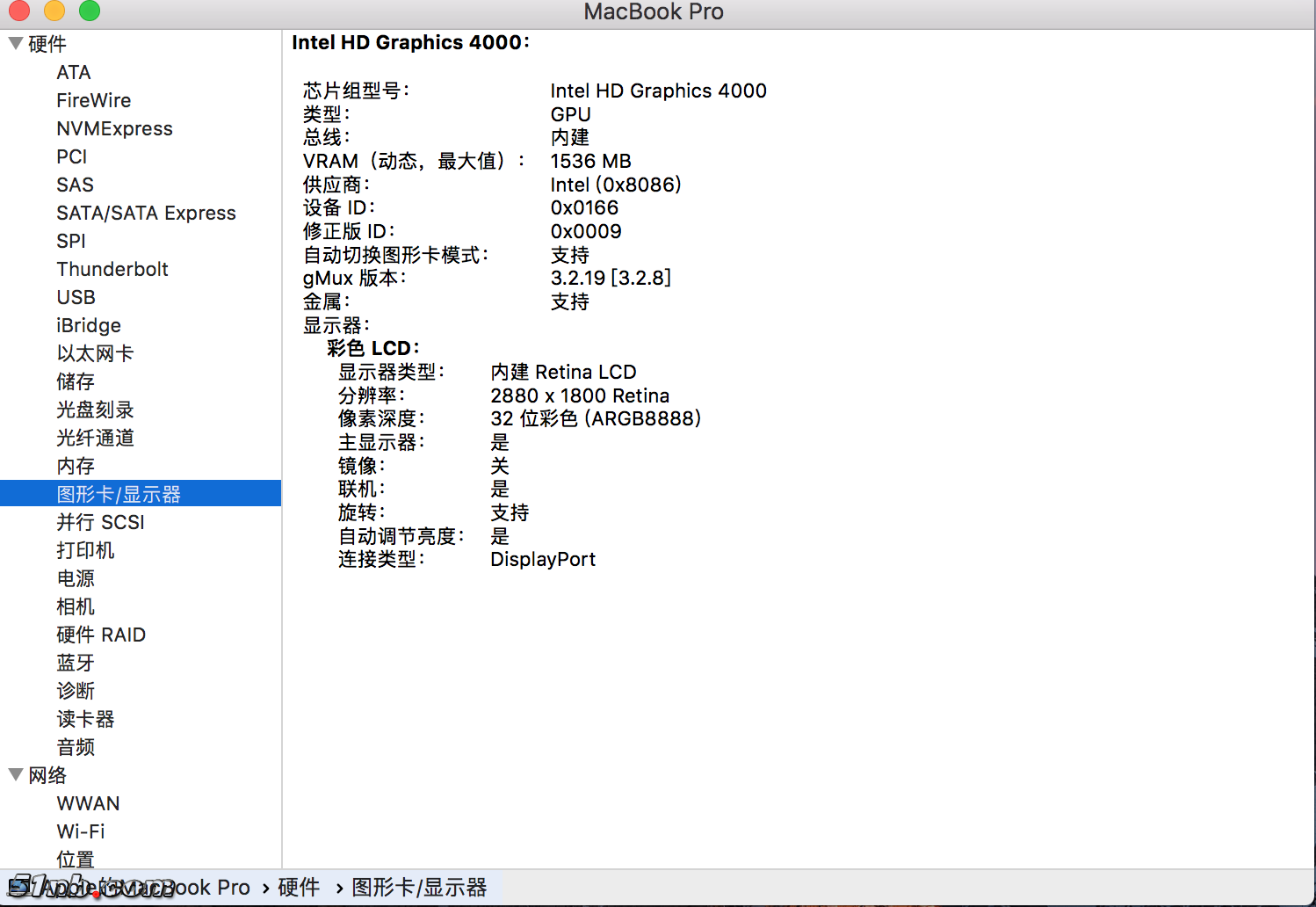Viewport: 1316px width, 907px height.
Task: Select the highlighted 图形卡/显示器 item
Action: coord(119,494)
